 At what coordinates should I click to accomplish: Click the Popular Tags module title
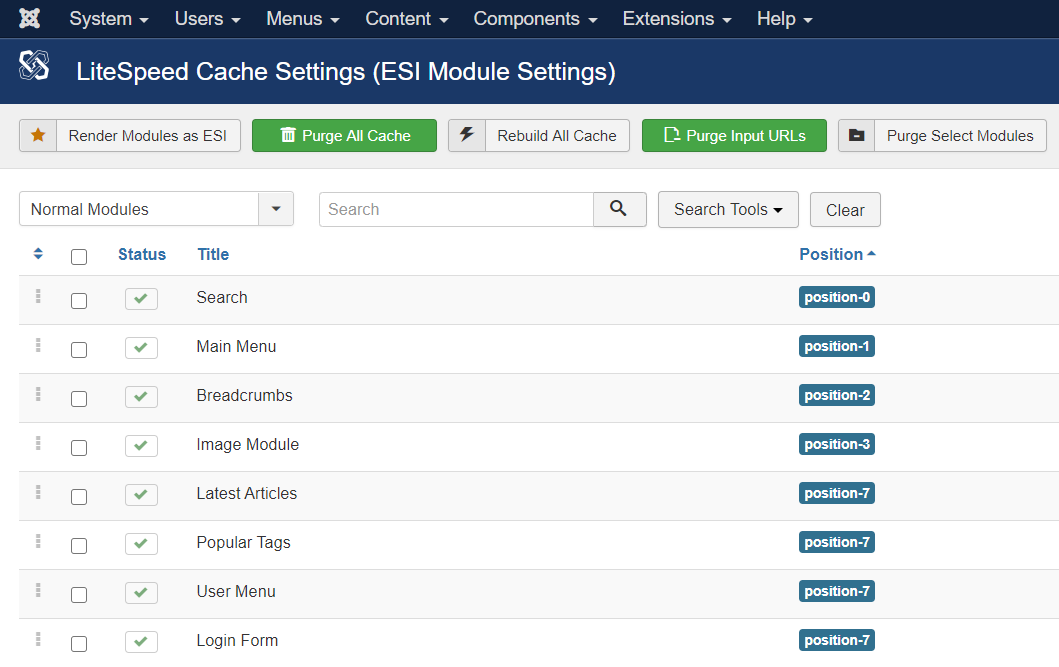coord(243,542)
